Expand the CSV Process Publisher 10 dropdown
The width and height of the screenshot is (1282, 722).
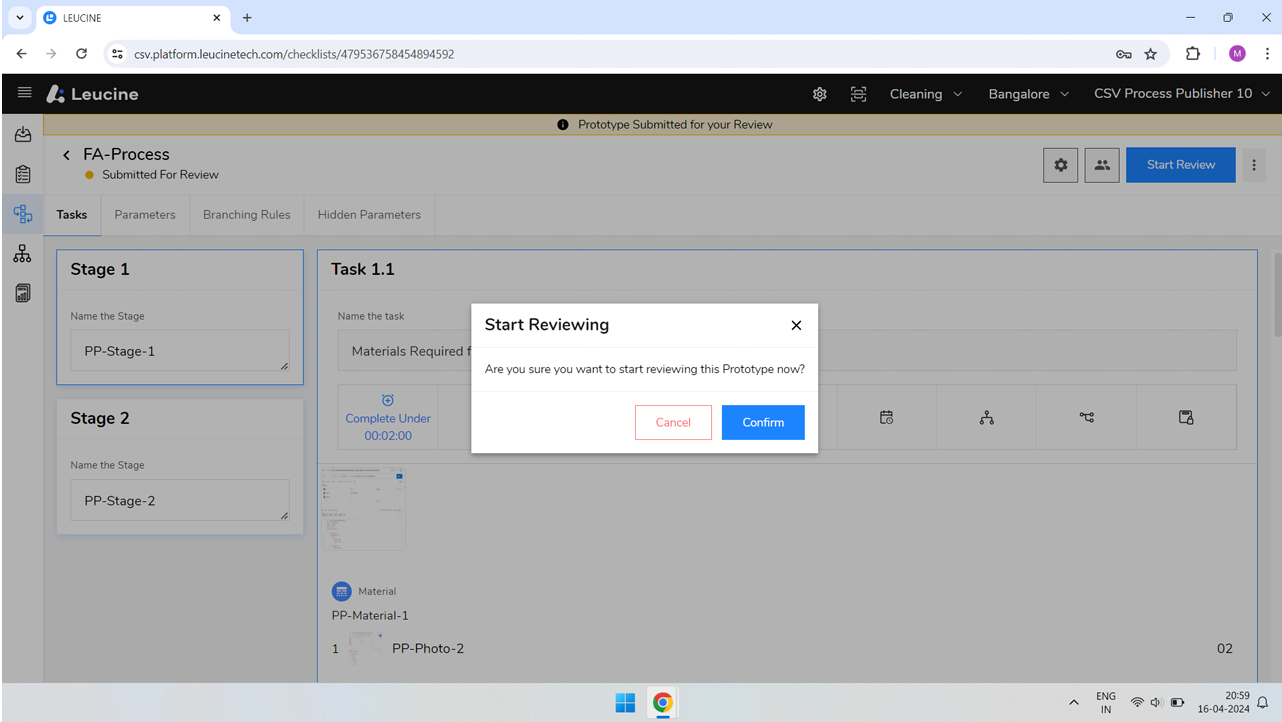click(x=1181, y=93)
